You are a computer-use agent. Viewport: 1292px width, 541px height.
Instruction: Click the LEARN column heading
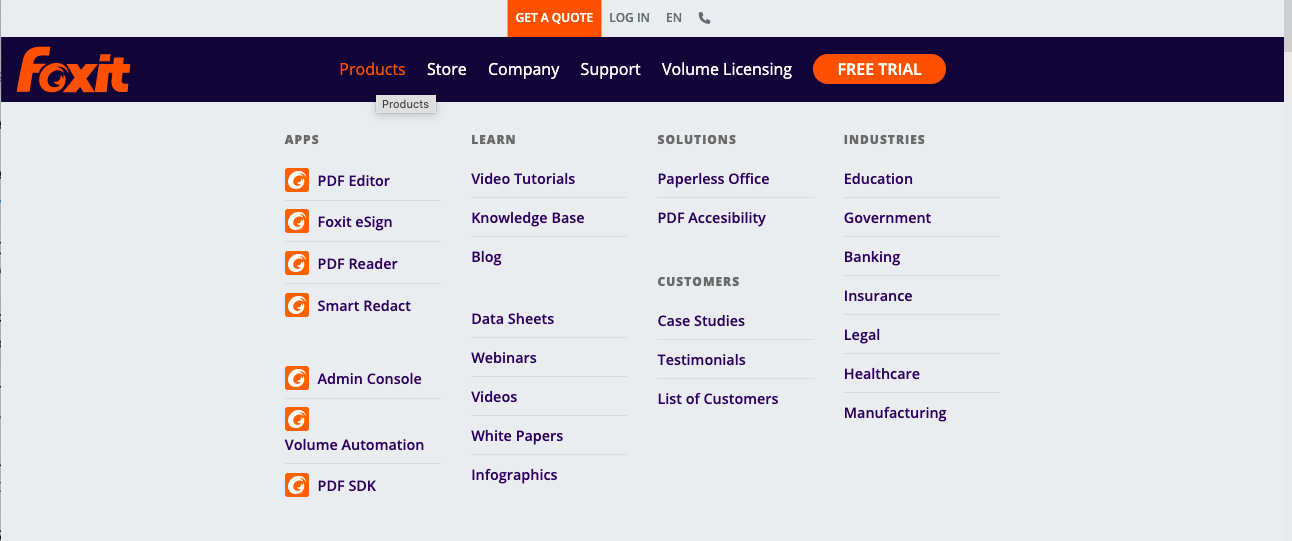493,140
